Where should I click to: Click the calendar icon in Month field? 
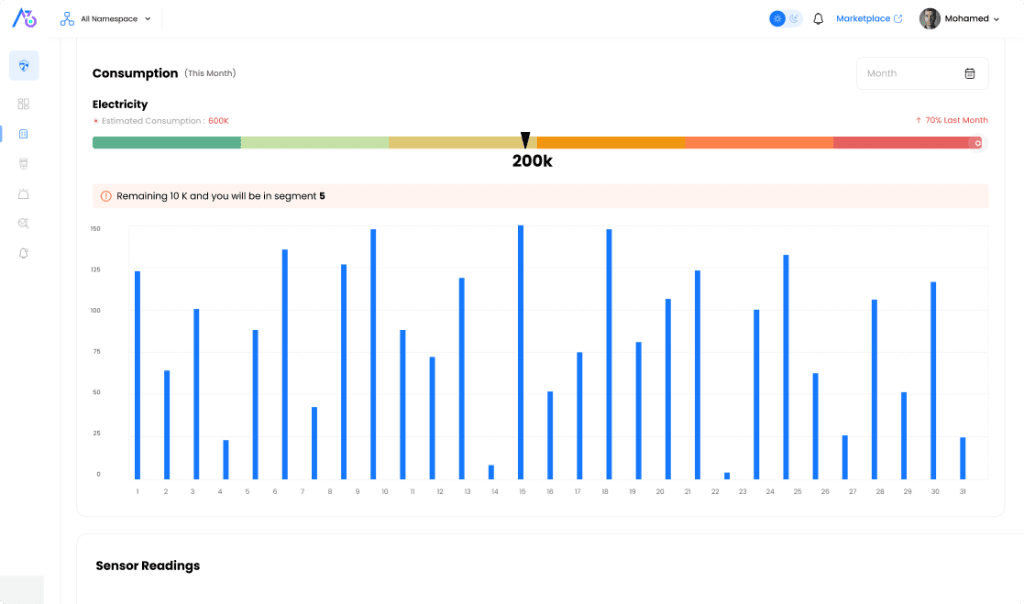click(x=969, y=73)
